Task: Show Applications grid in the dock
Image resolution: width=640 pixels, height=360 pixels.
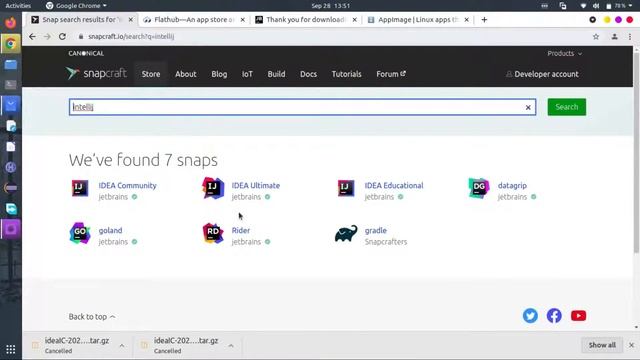Action: [11, 349]
